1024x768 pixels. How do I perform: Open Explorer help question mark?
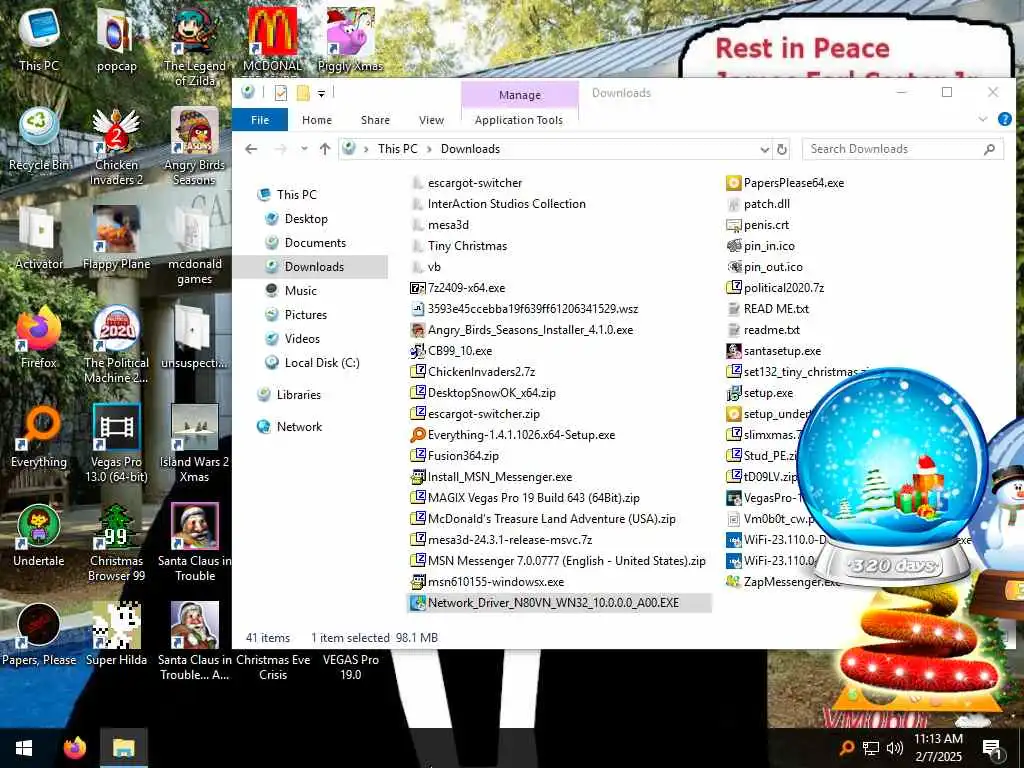point(1004,120)
